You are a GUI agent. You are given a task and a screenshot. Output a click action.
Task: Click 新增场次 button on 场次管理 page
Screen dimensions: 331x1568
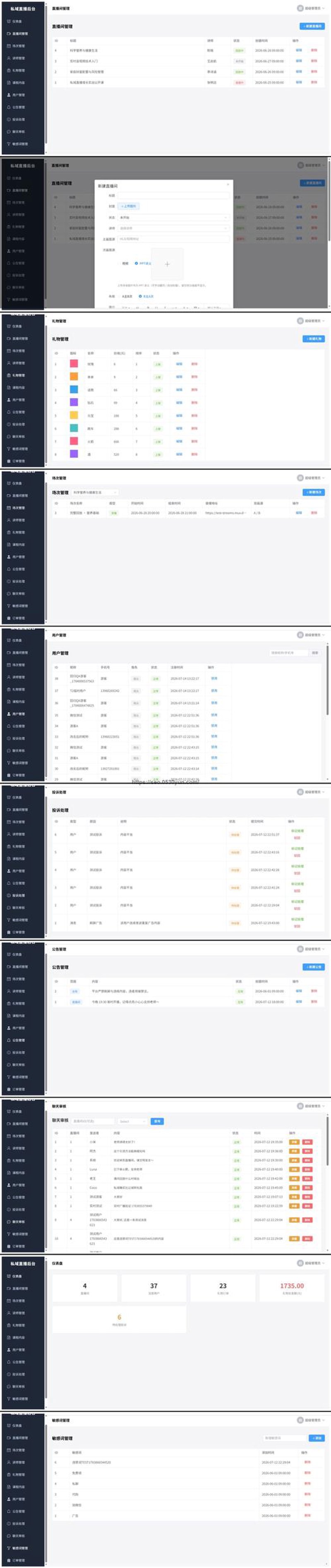(313, 492)
